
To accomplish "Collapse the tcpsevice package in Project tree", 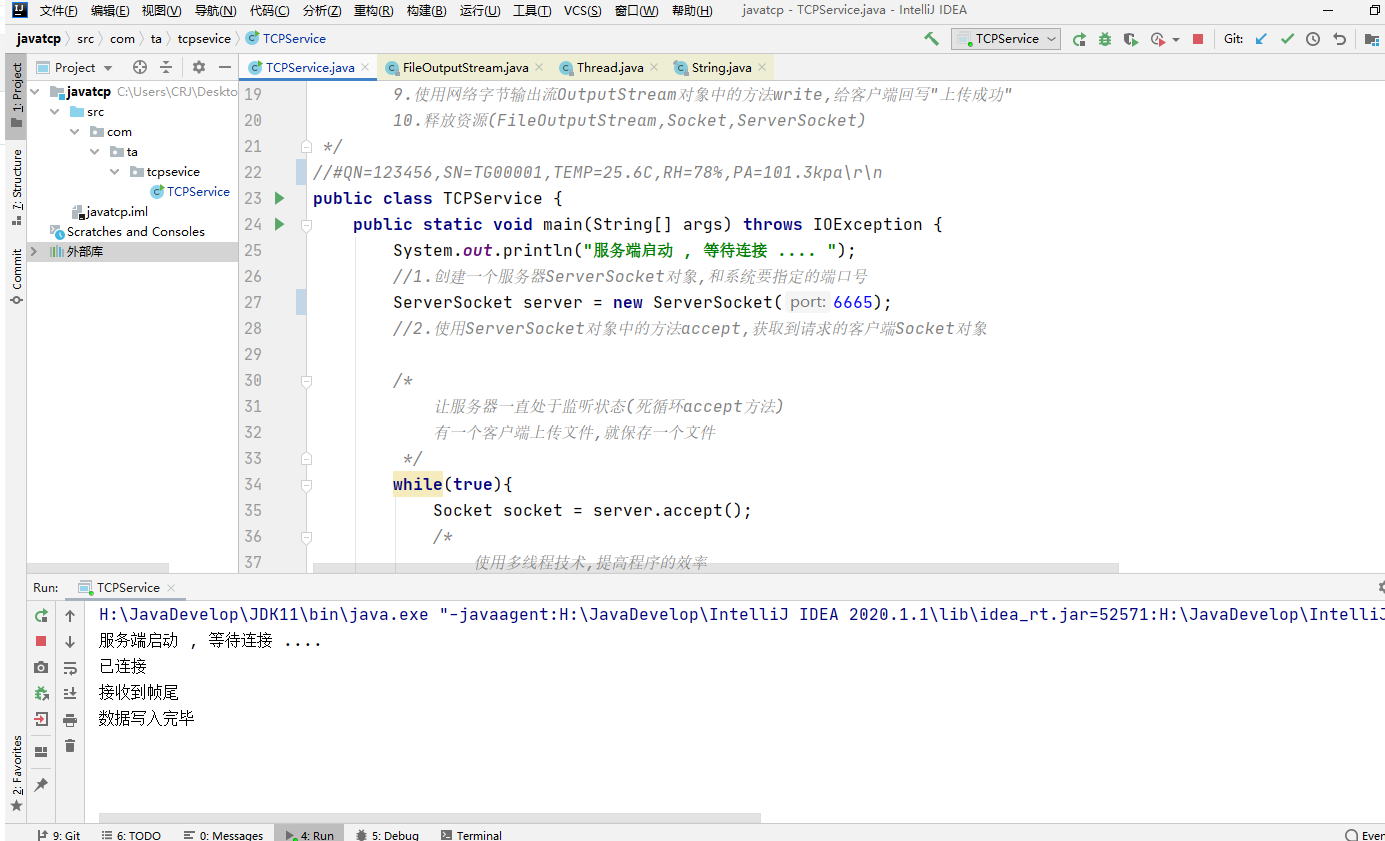I will pos(113,171).
